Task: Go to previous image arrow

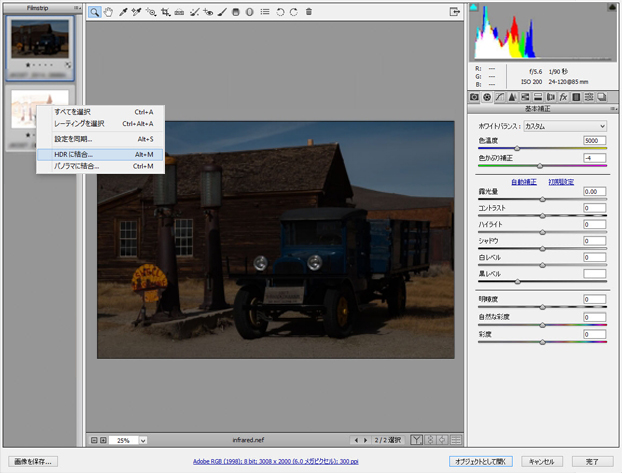Action: 356,440
